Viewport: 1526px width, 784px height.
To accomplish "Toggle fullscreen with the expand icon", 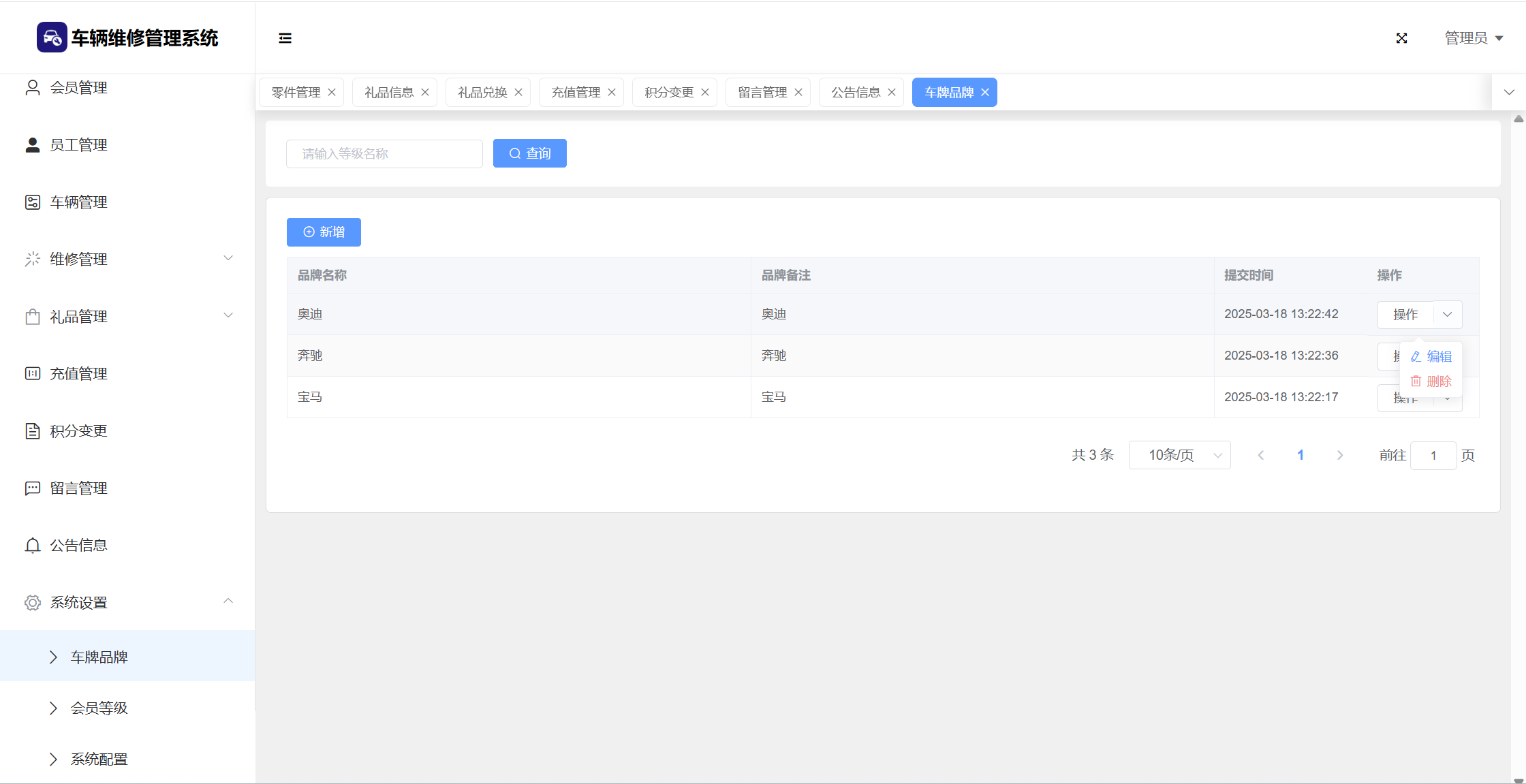I will click(1401, 38).
